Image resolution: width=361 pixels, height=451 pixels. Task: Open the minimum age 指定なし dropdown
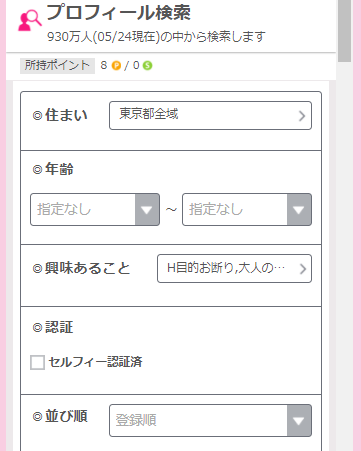pyautogui.click(x=95, y=210)
